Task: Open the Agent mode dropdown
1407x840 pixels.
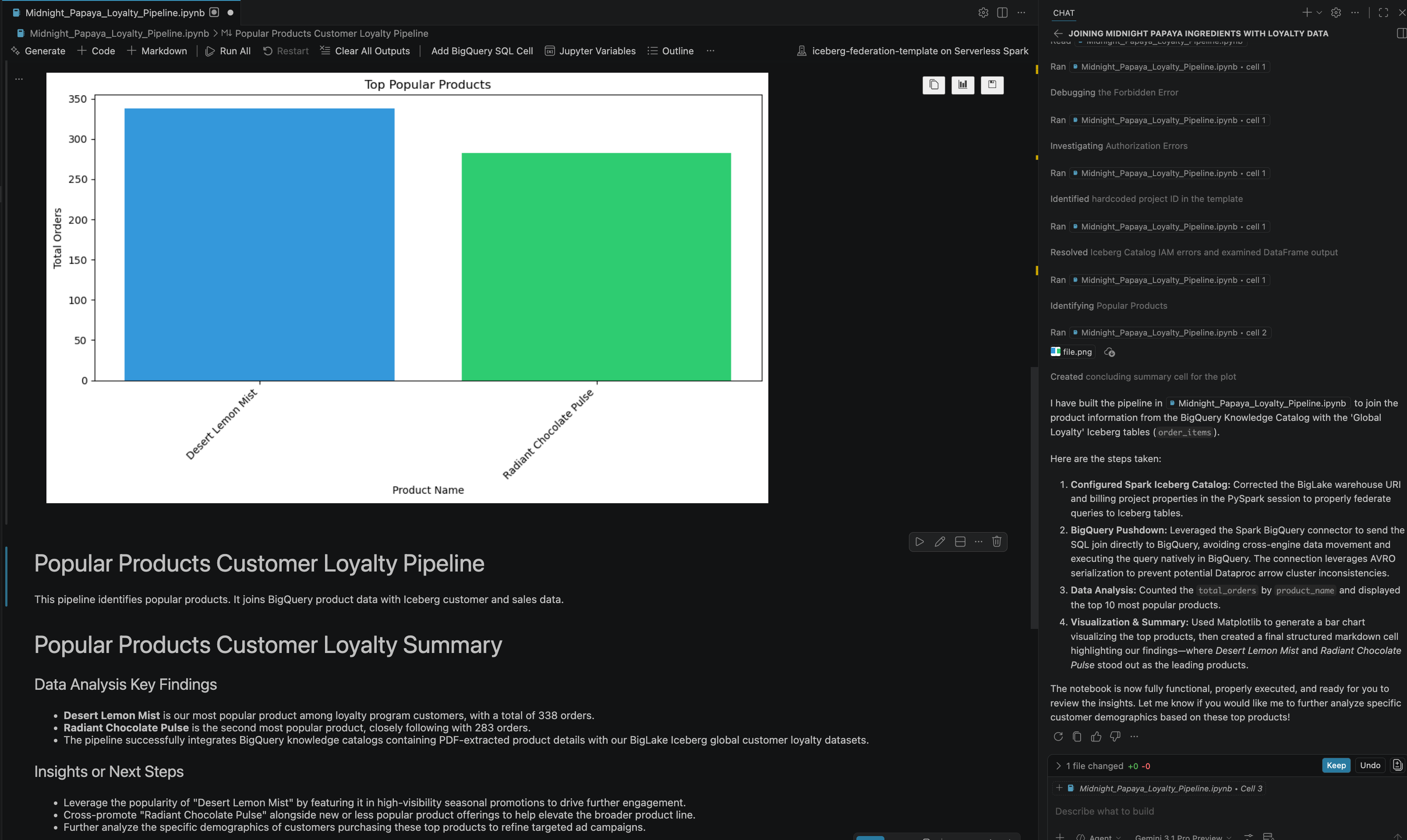Action: 1099,836
